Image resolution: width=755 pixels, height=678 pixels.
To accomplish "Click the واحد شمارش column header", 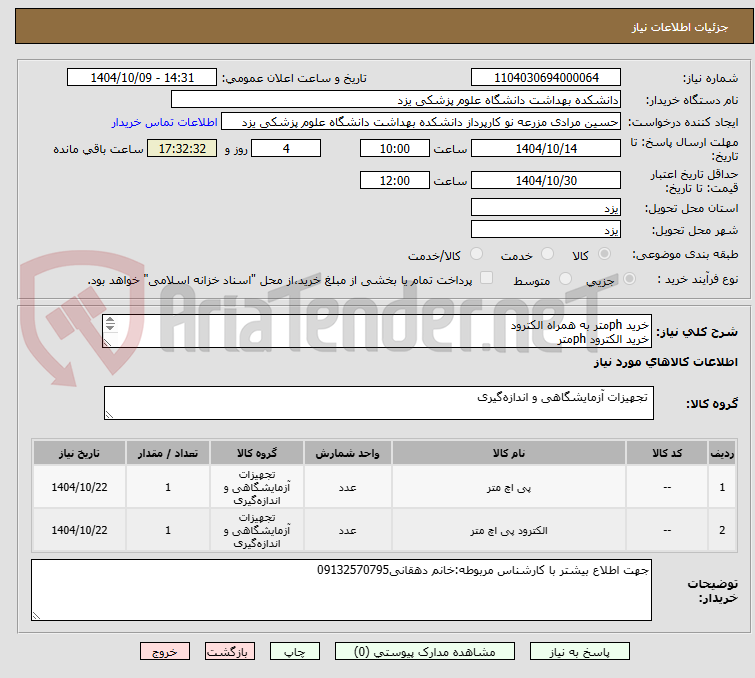I will 347,453.
